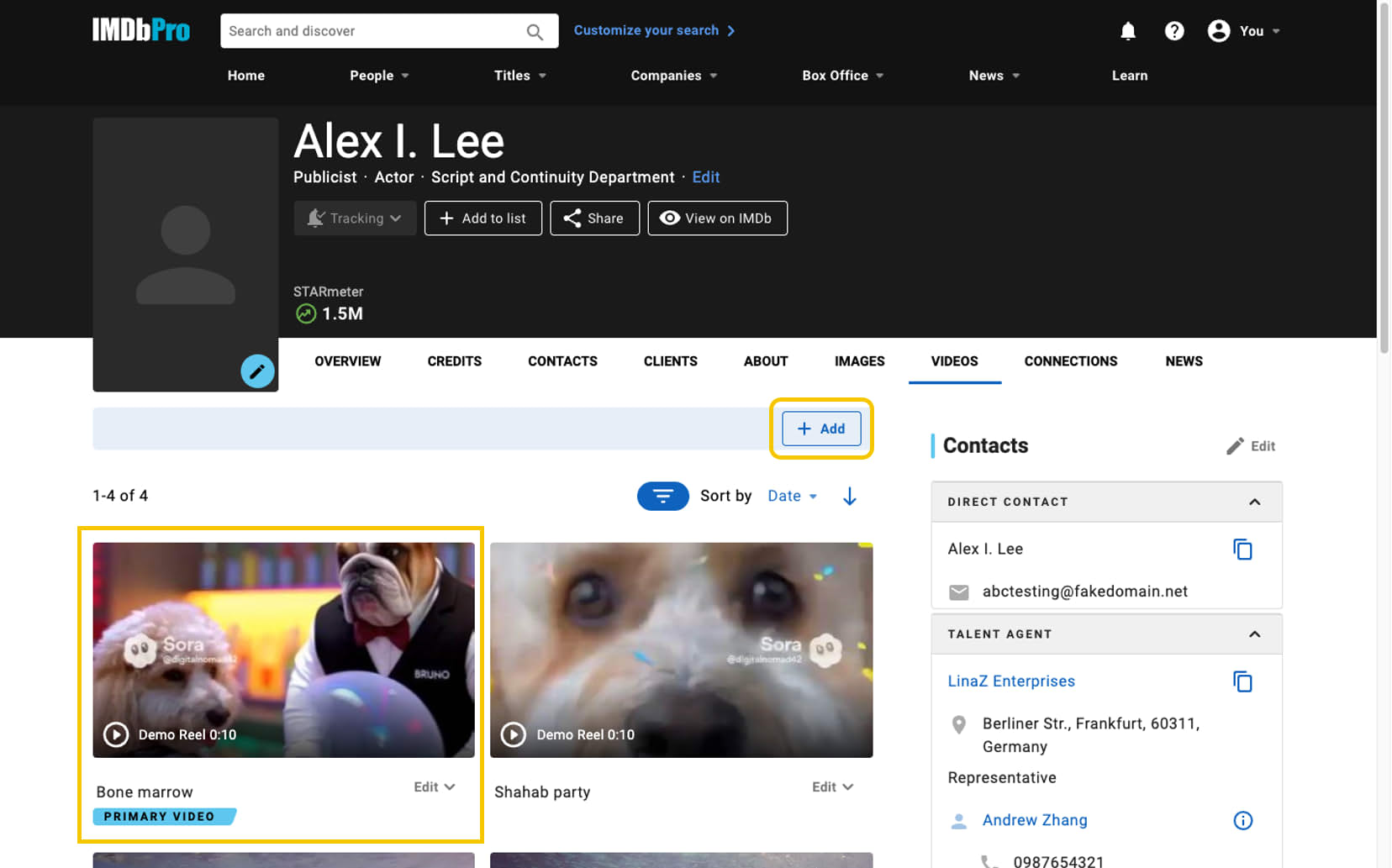Reverse sort order with the down arrow

850,496
